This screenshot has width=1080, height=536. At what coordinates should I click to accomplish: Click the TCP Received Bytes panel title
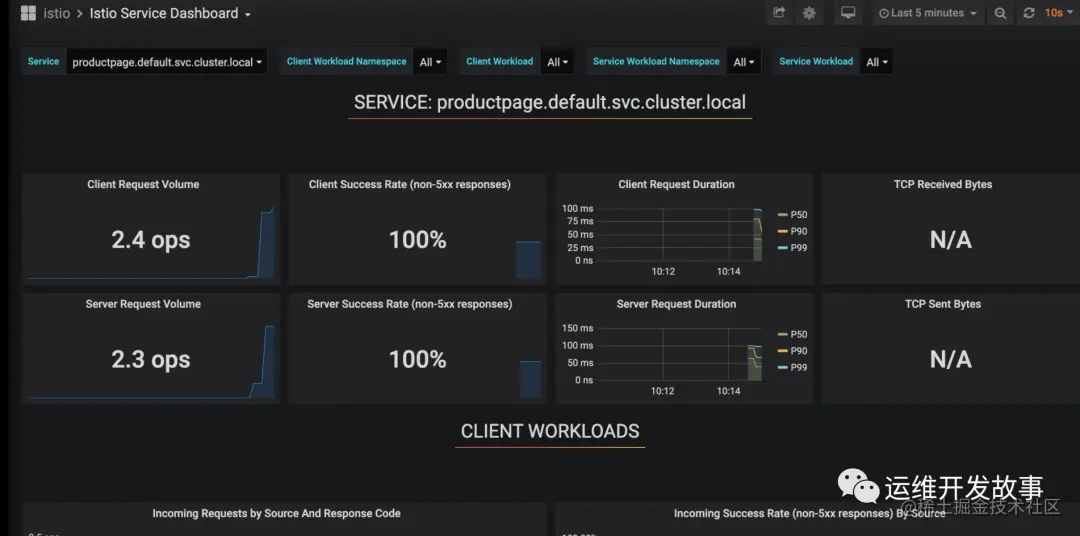click(943, 185)
